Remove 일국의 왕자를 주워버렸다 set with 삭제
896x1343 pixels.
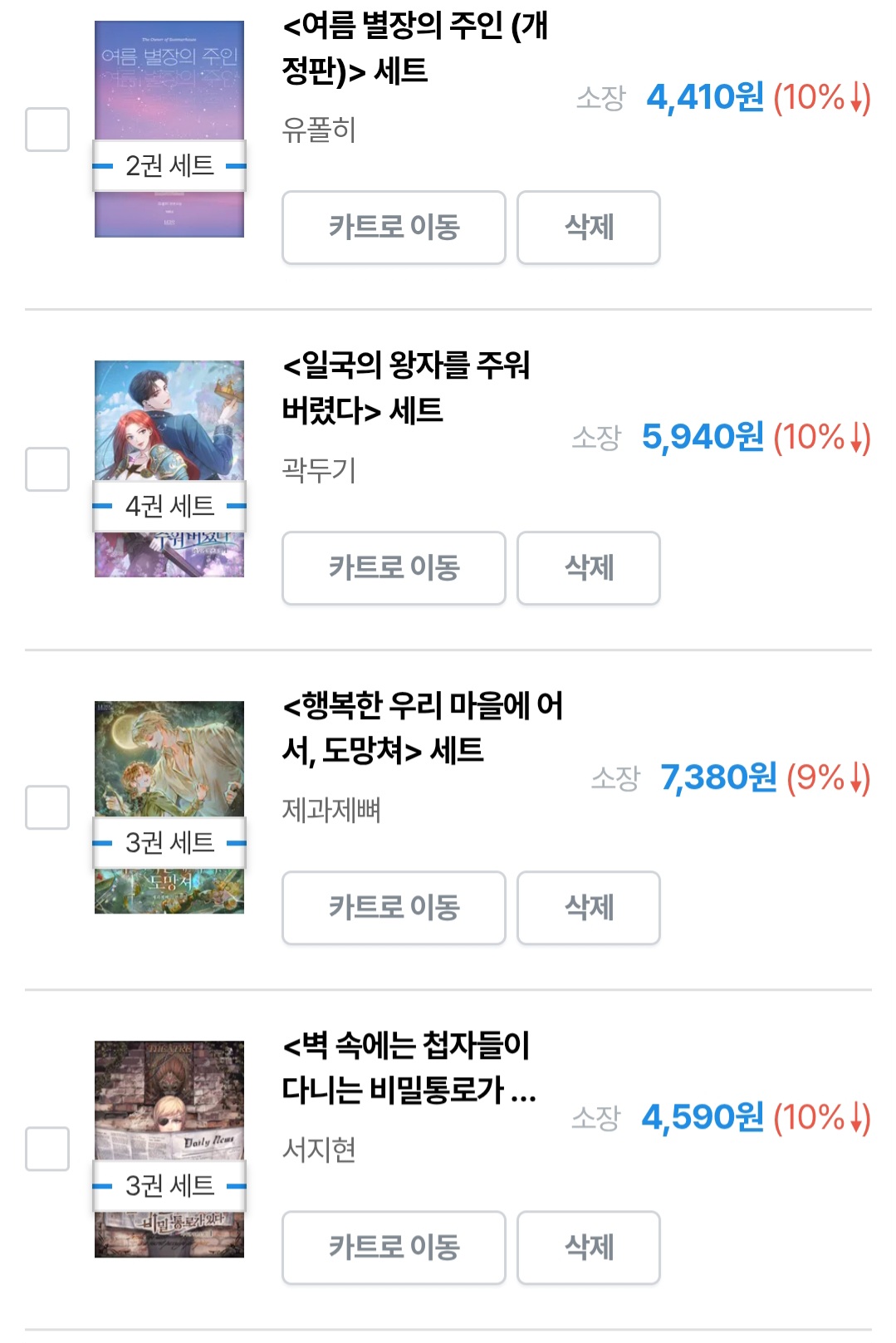coord(589,568)
